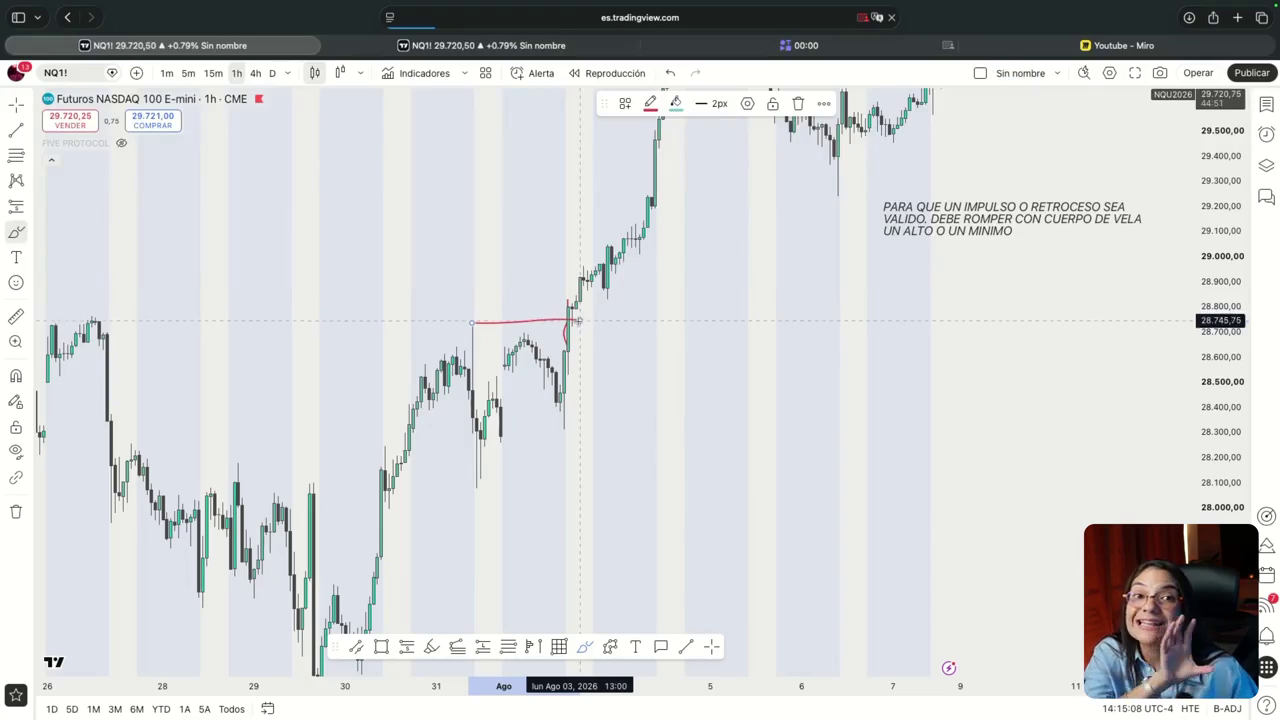Screen dimensions: 1280x720
Task: Click the Publicar button
Action: pos(1251,73)
